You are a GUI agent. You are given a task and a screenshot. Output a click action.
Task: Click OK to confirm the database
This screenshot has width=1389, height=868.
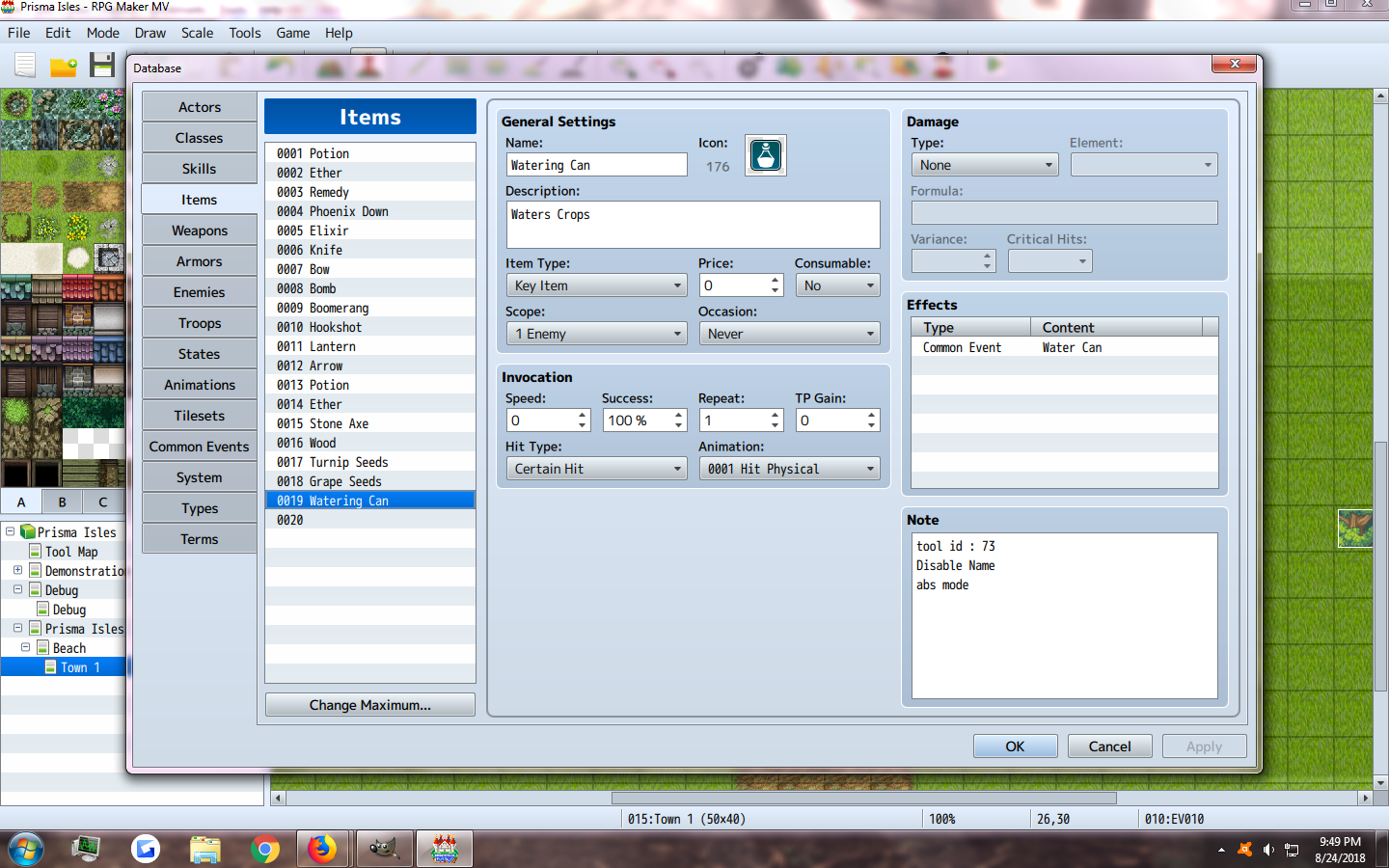pyautogui.click(x=1016, y=746)
